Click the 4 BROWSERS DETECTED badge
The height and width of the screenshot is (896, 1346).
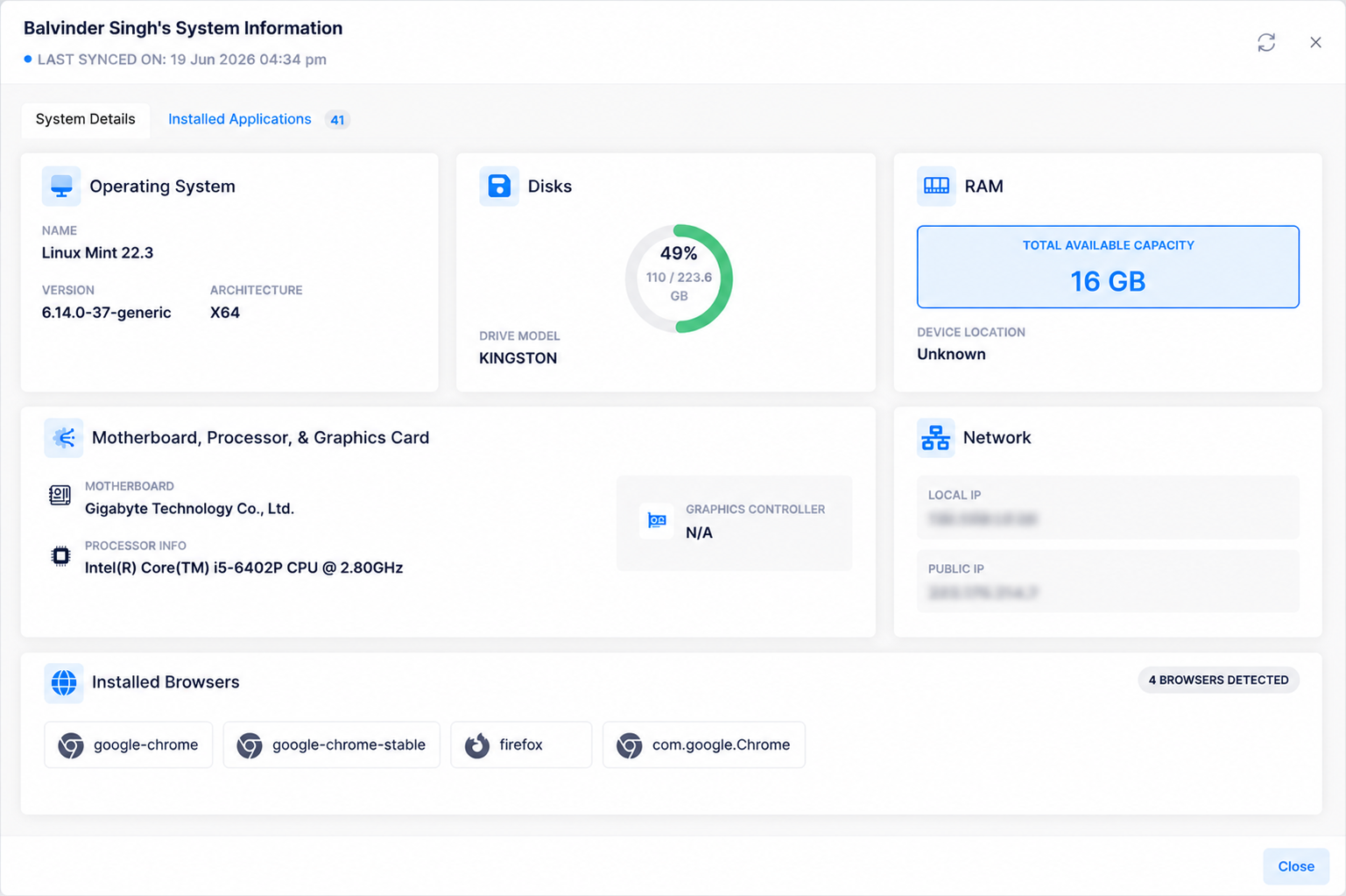(1218, 680)
